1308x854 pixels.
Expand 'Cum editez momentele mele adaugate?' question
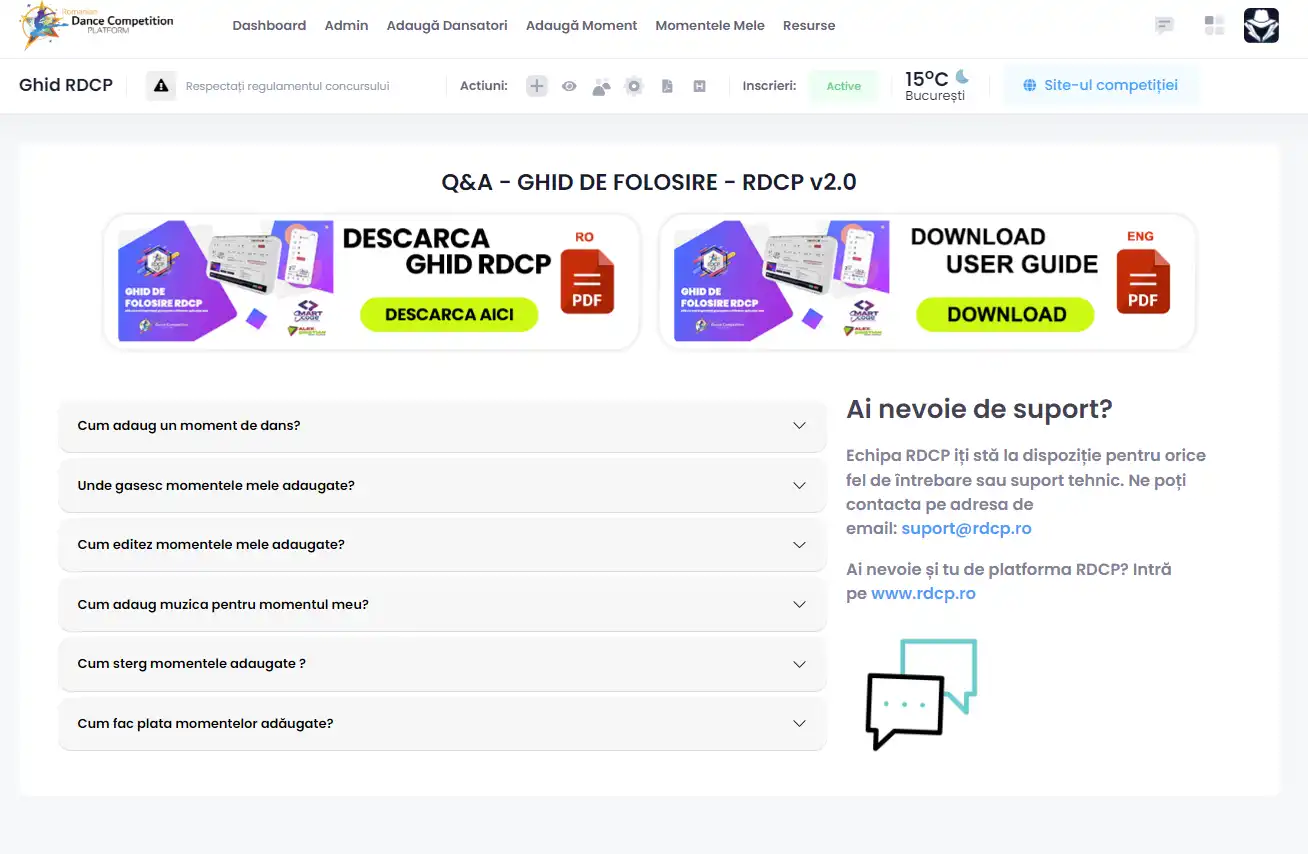tap(442, 545)
